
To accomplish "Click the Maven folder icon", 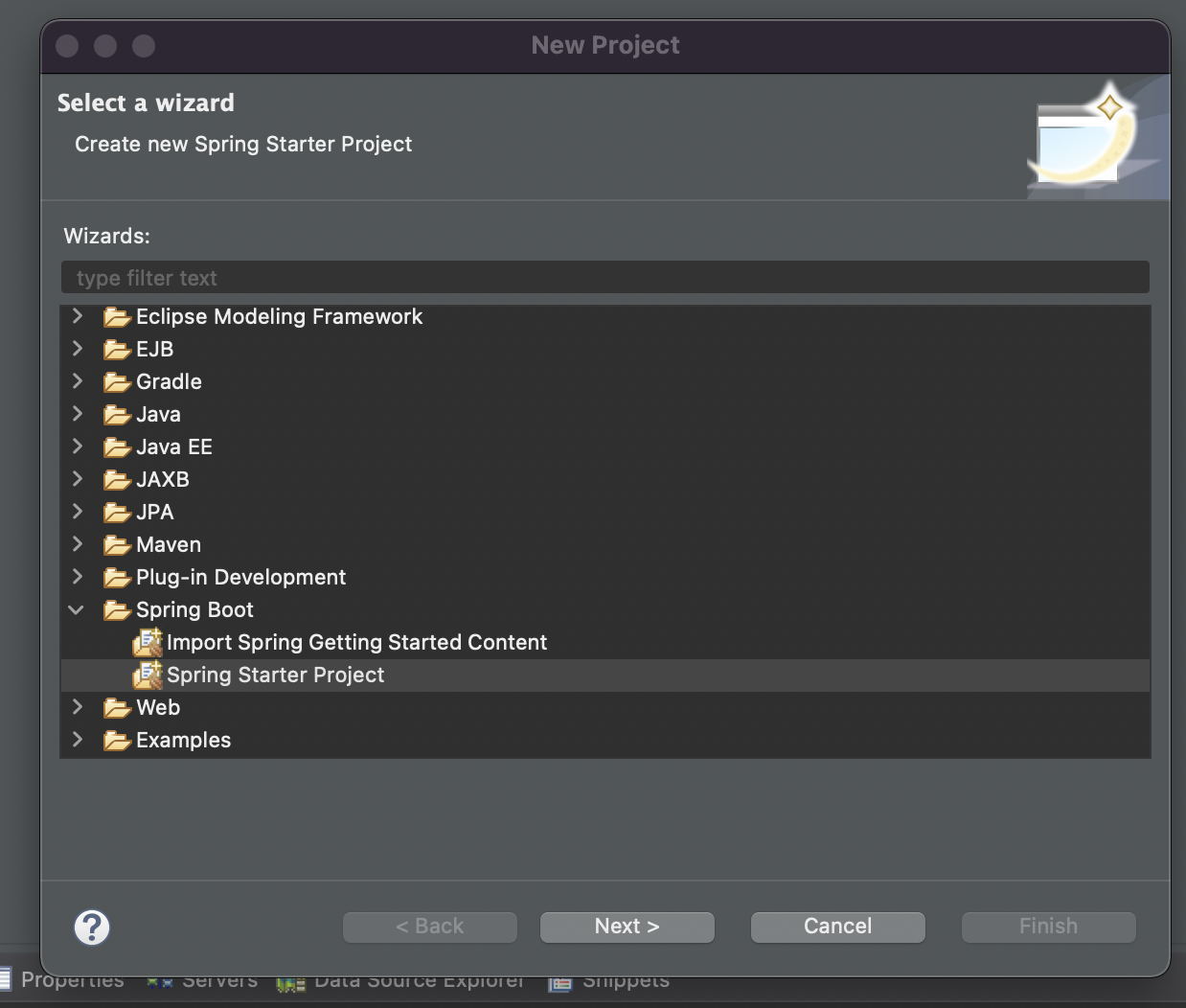I will 117,545.
